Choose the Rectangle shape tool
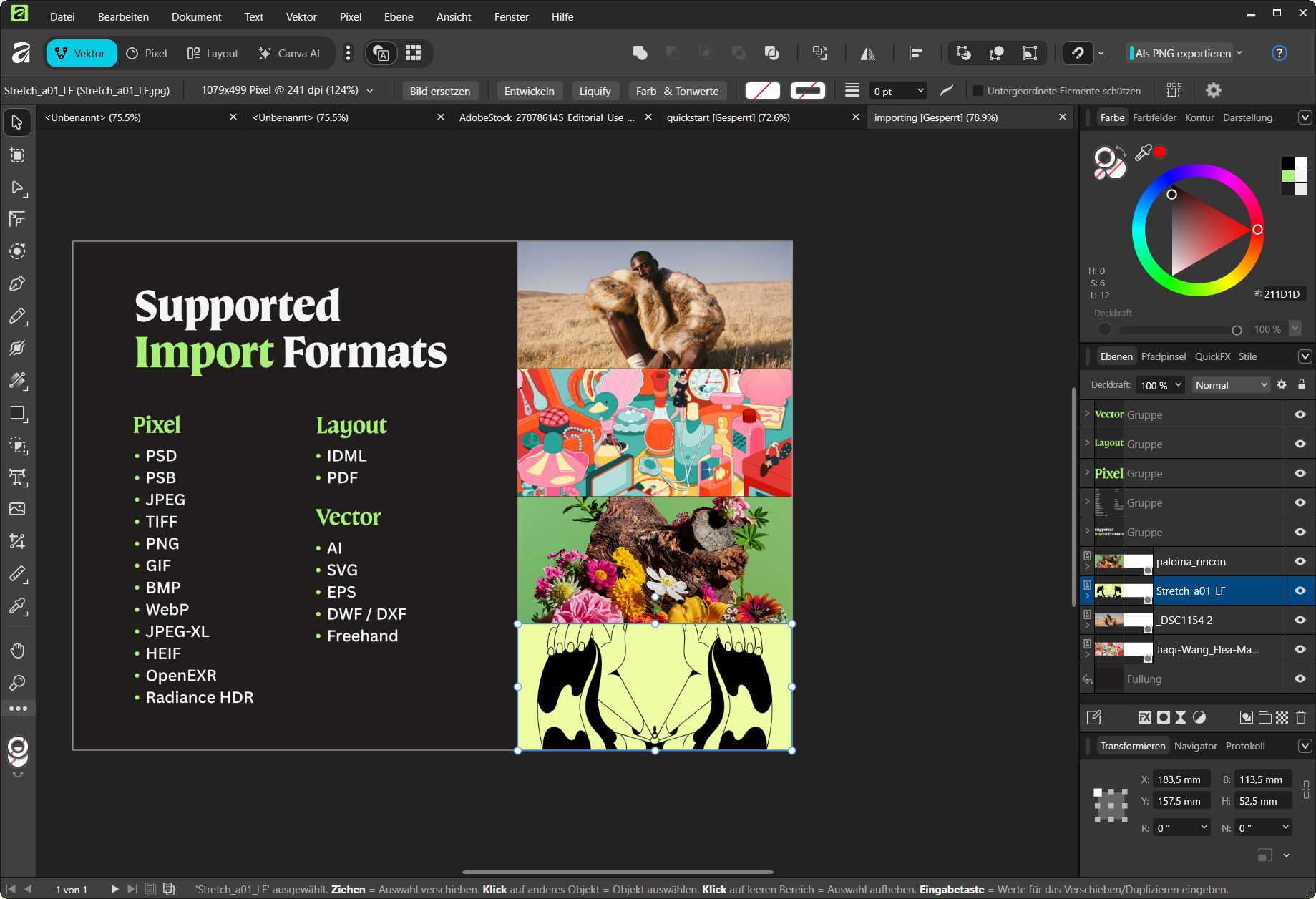Image resolution: width=1316 pixels, height=899 pixels. click(17, 413)
